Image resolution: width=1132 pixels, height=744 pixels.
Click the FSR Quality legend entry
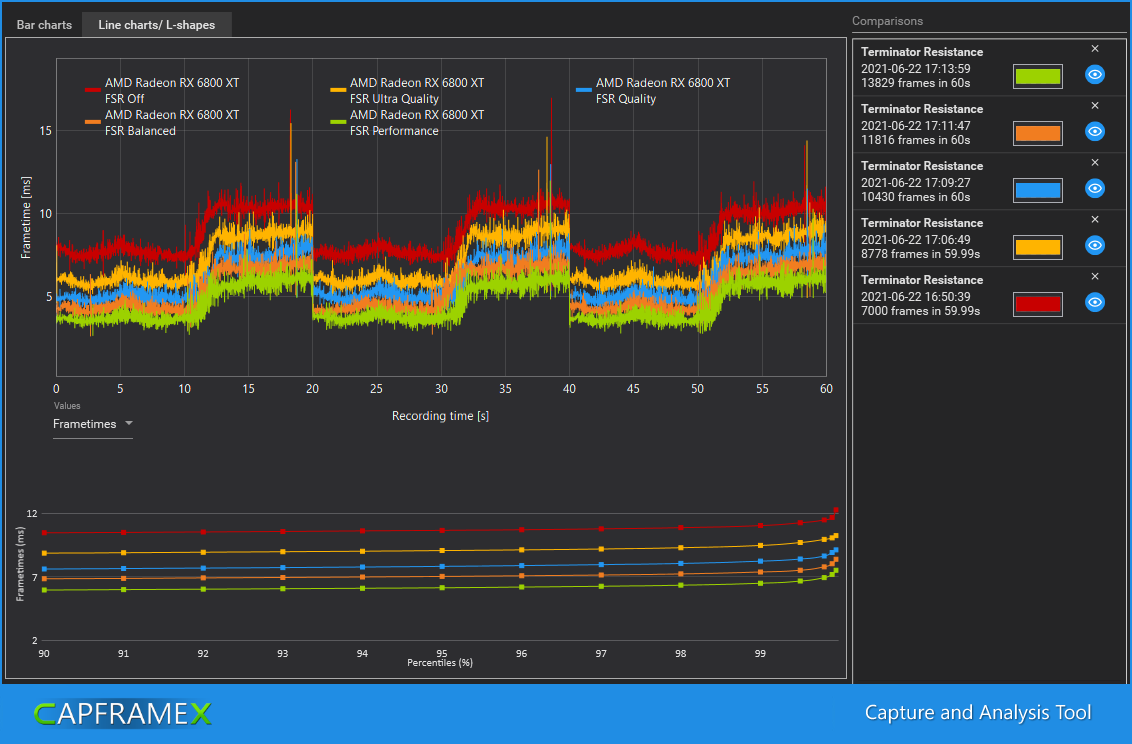coord(653,91)
